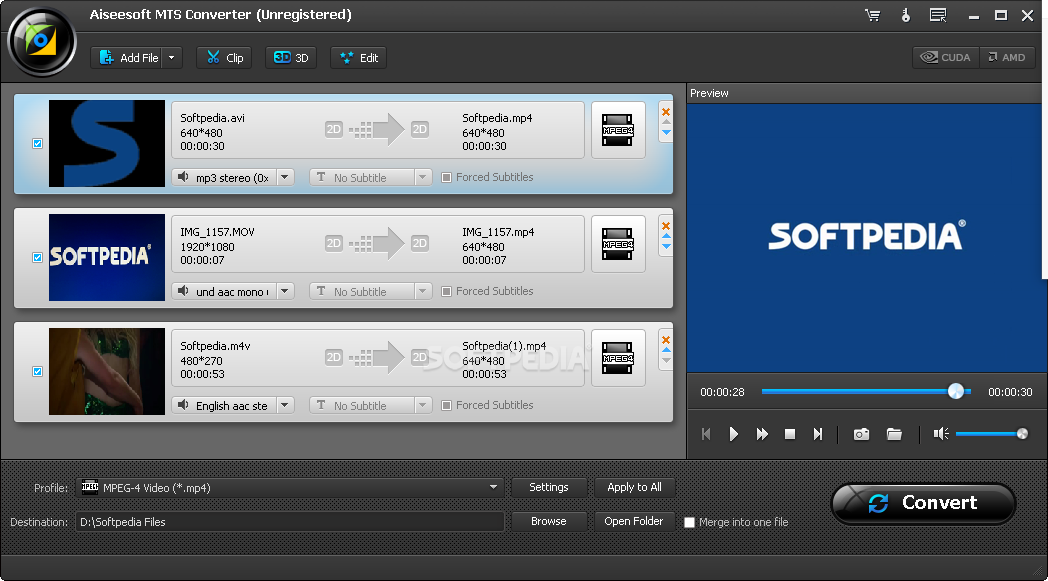Screen dimensions: 1048x581
Task: Uncheck the IMG_1157.MOV file checkbox
Action: point(37,257)
